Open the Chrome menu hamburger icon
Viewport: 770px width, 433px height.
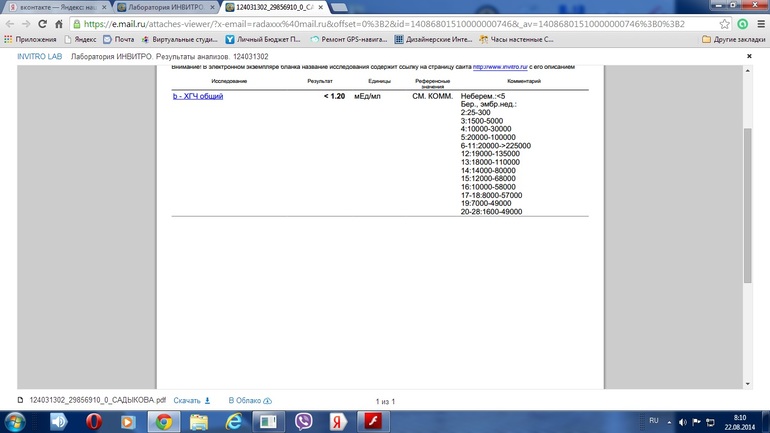pos(760,24)
